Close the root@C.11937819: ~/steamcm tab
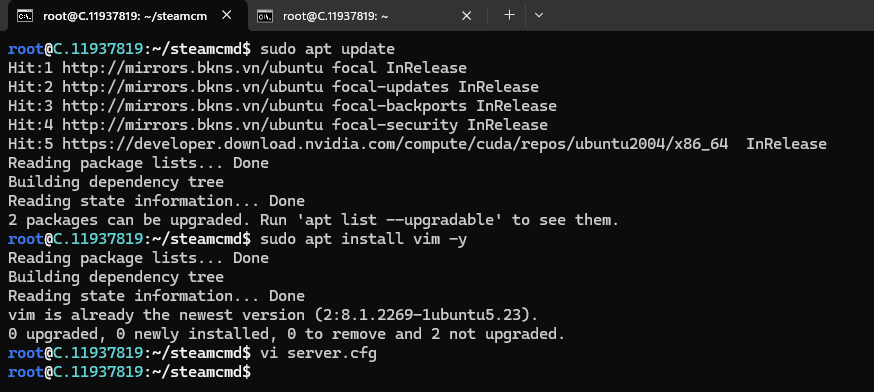This screenshot has height=392, width=874. pos(227,16)
